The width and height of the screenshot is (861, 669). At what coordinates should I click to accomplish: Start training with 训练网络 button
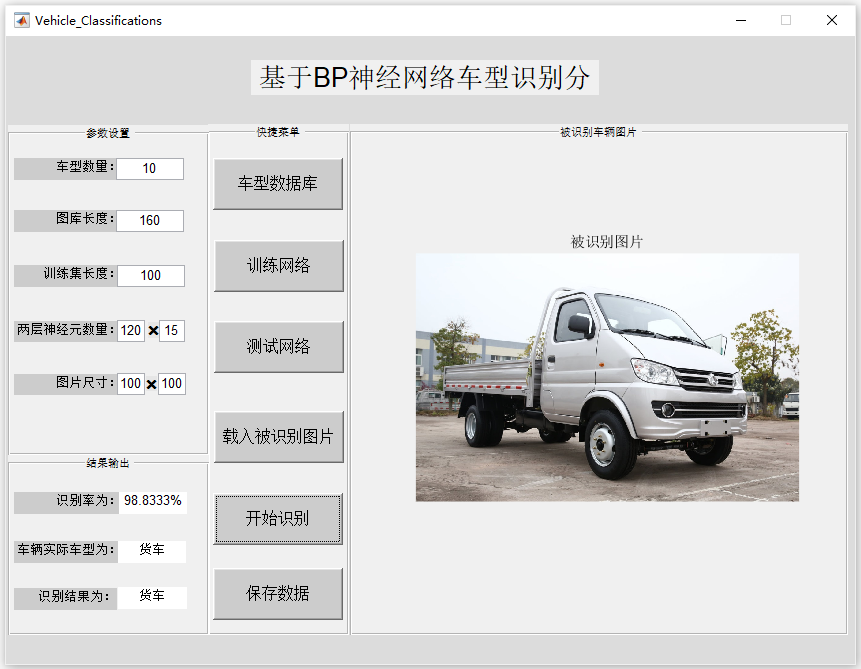[x=278, y=266]
